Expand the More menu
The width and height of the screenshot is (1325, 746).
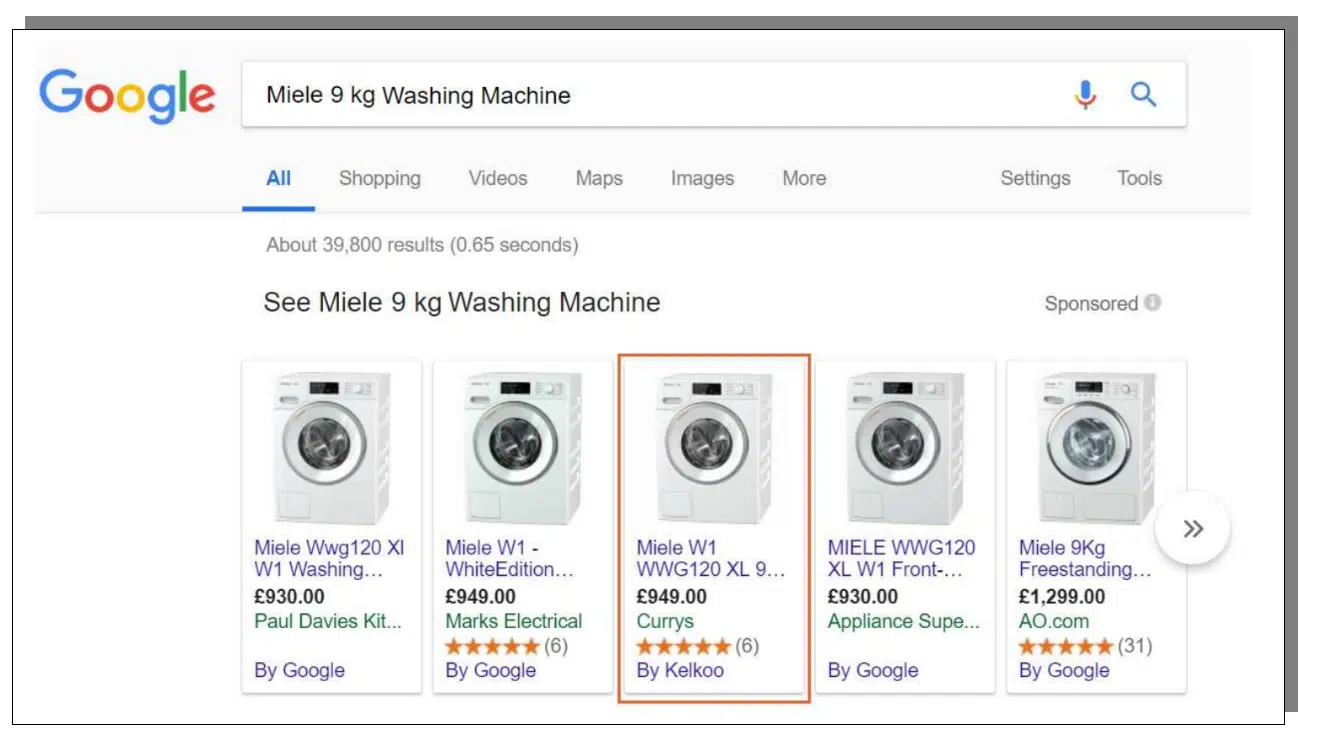[x=804, y=179]
